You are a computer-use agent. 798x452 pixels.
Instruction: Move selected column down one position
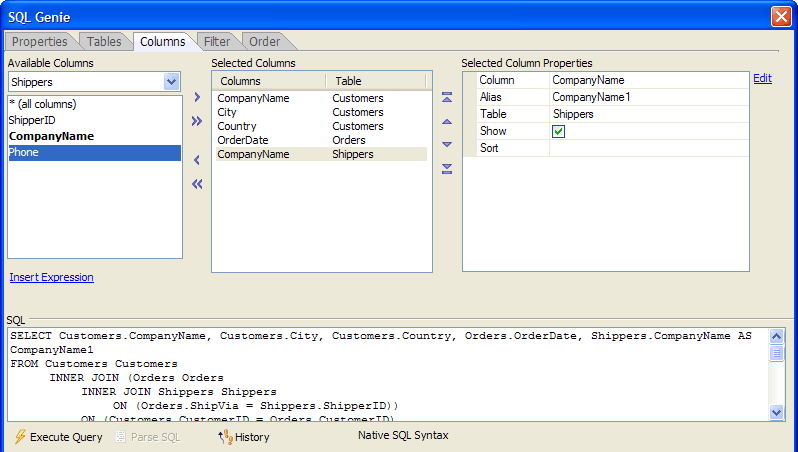447,145
